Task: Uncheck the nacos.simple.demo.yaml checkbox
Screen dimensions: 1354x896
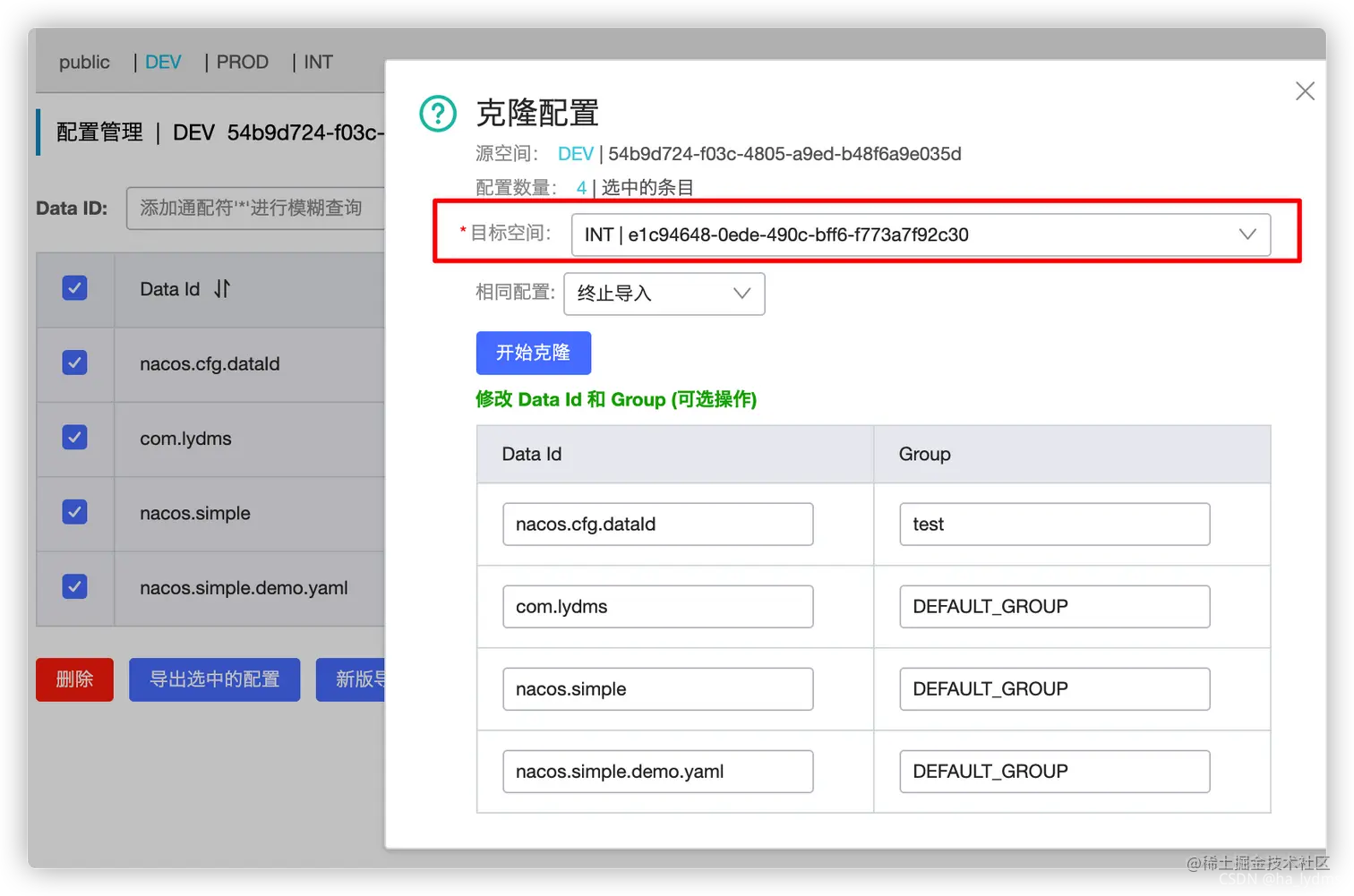Action: click(74, 586)
